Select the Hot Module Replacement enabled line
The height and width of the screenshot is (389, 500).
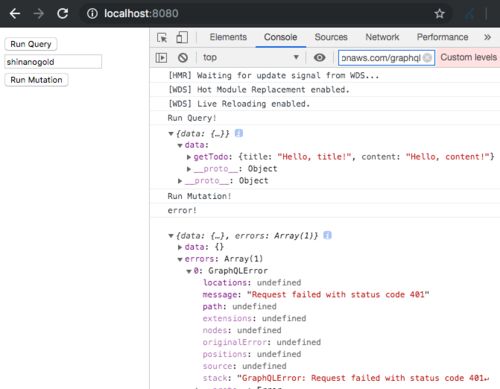point(259,90)
